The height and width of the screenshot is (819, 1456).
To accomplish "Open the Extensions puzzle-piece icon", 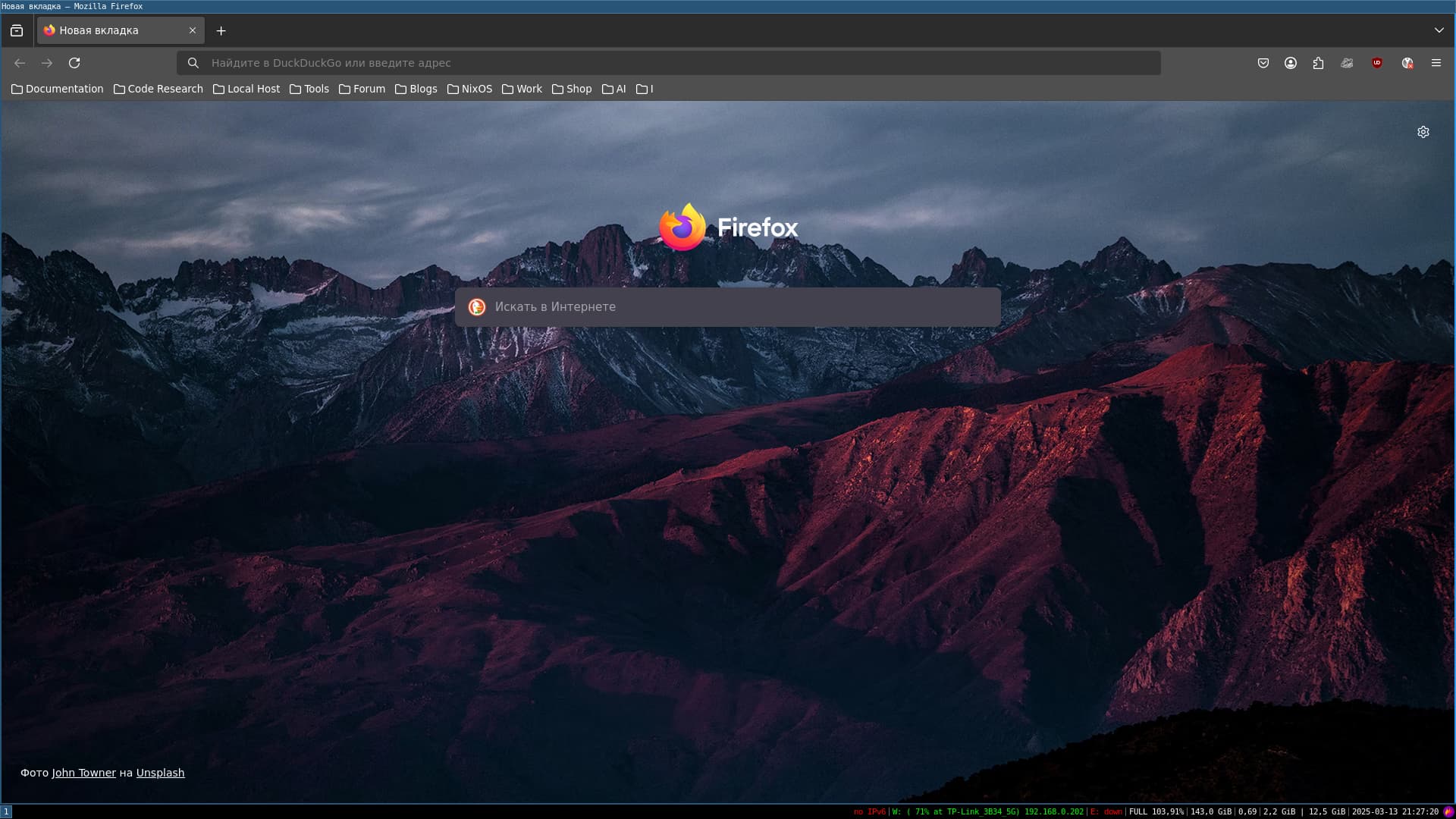I will point(1319,63).
